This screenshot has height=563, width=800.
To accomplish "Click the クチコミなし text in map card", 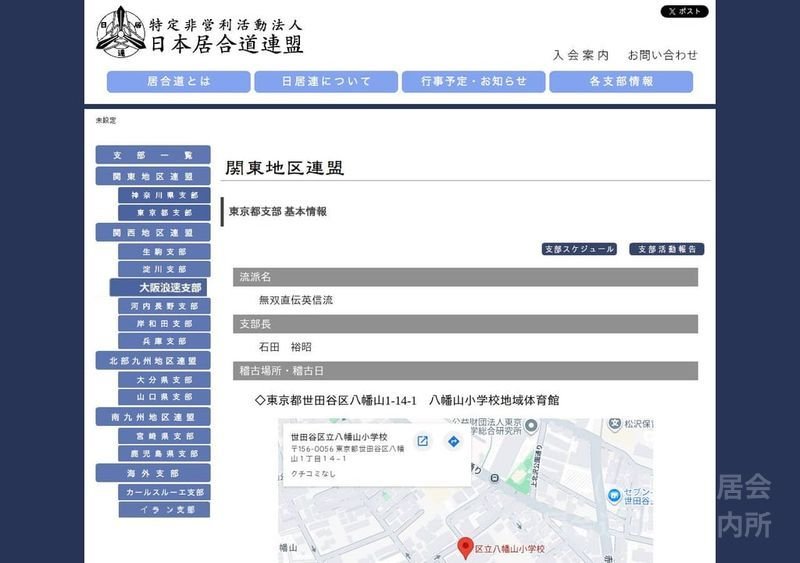I will click(x=313, y=474).
